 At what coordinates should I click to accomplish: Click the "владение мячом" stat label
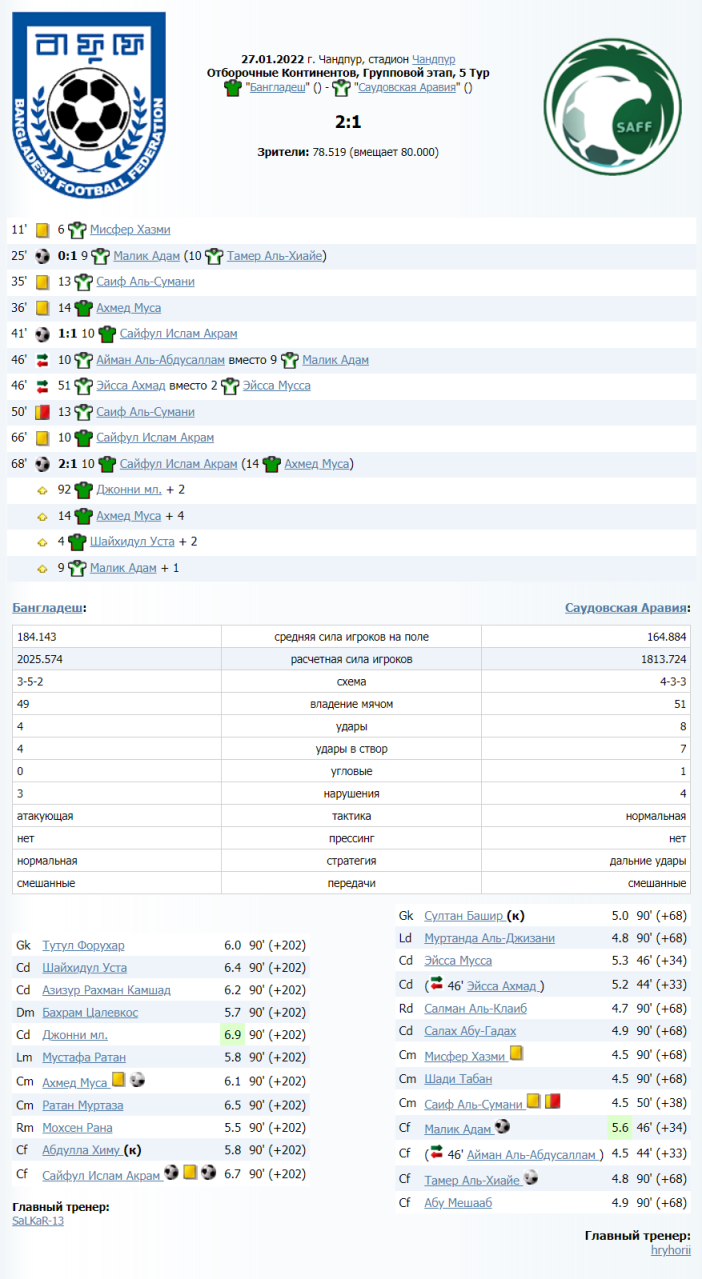[351, 704]
